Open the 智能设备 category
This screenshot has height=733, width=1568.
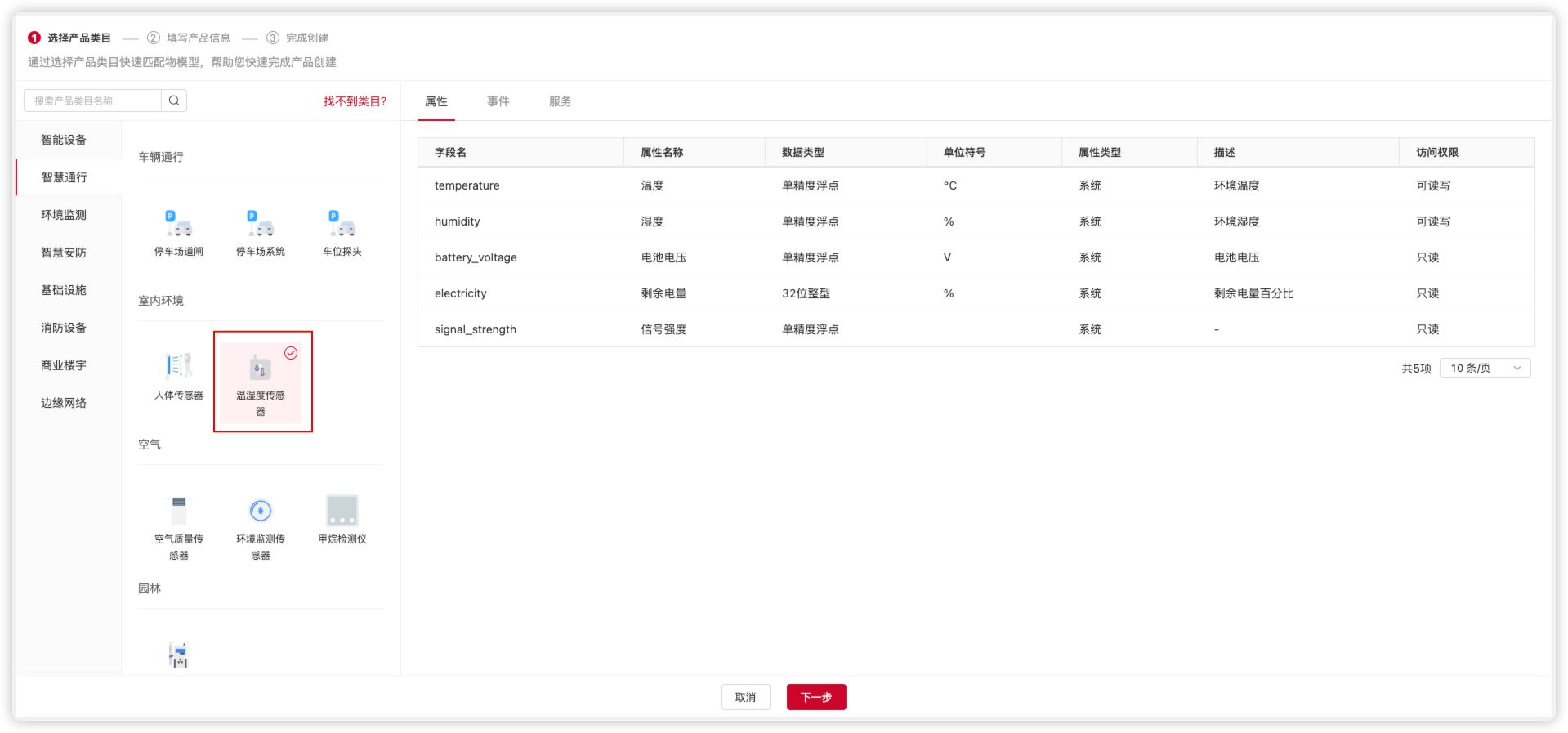(x=69, y=140)
